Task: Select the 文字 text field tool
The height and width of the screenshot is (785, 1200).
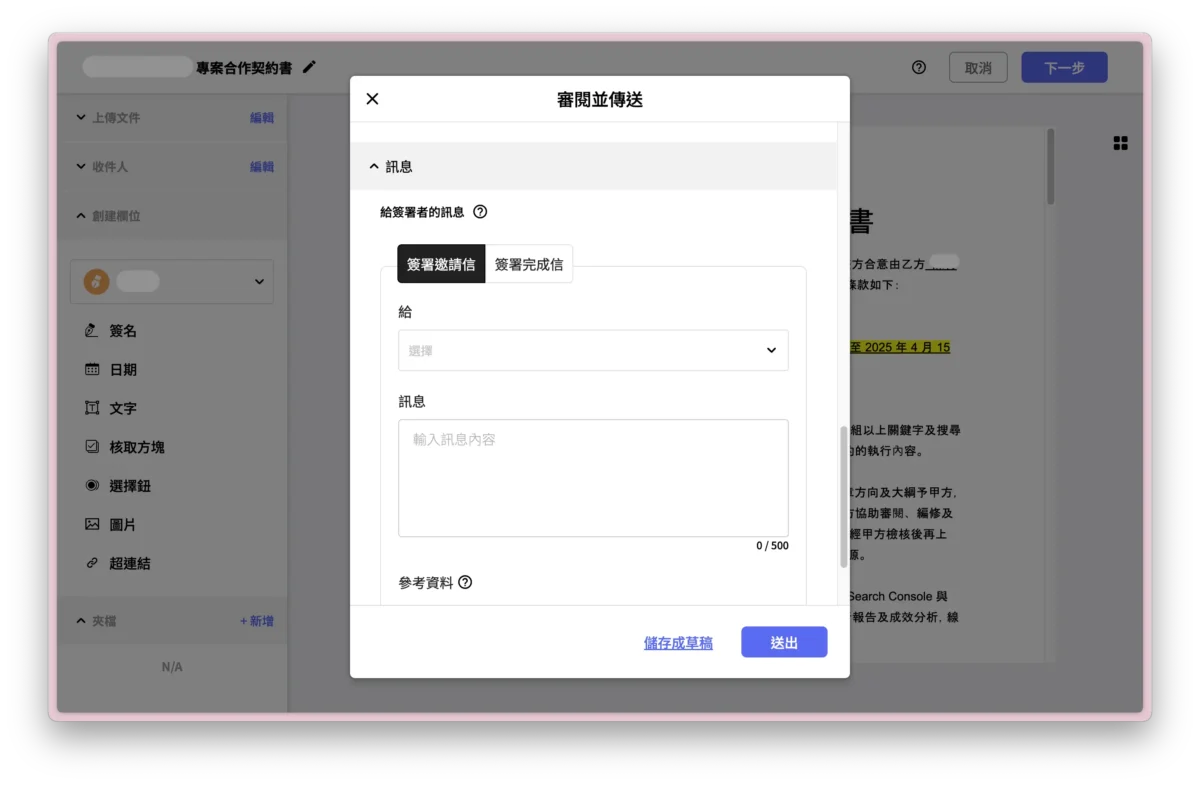Action: [122, 408]
